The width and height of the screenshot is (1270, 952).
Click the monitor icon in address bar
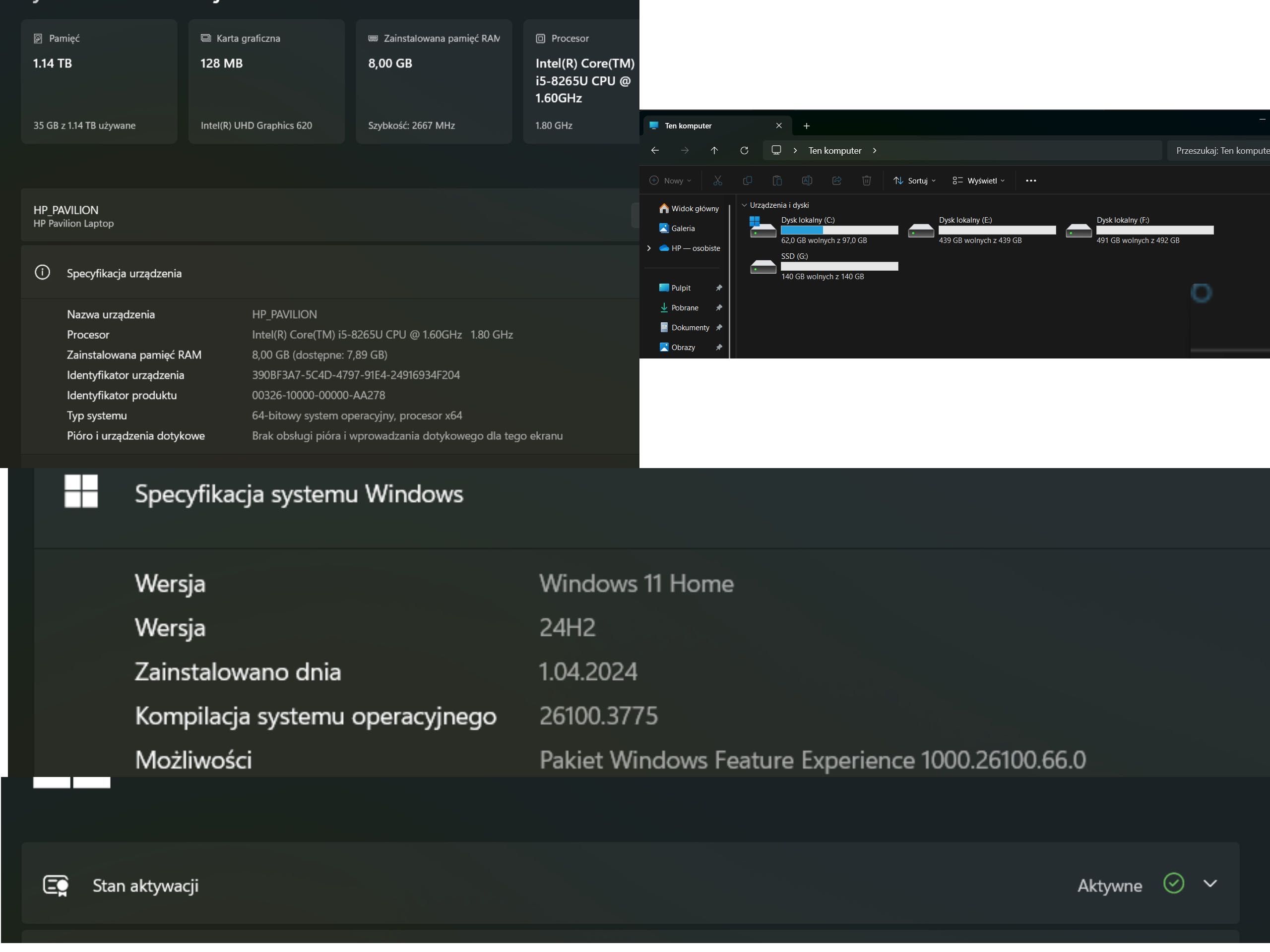776,150
